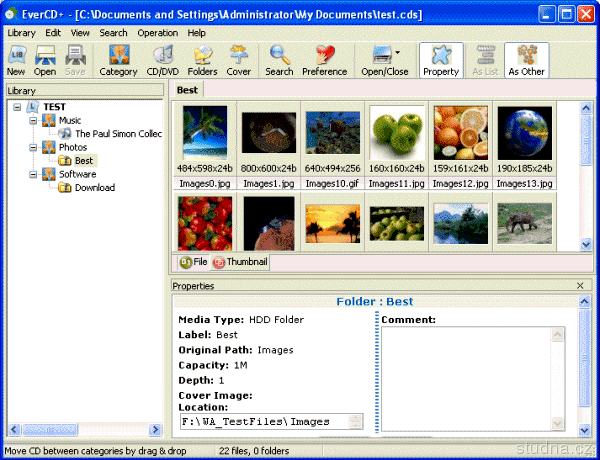The width and height of the screenshot is (600, 460).
Task: Click the Location path field
Action: (x=265, y=422)
